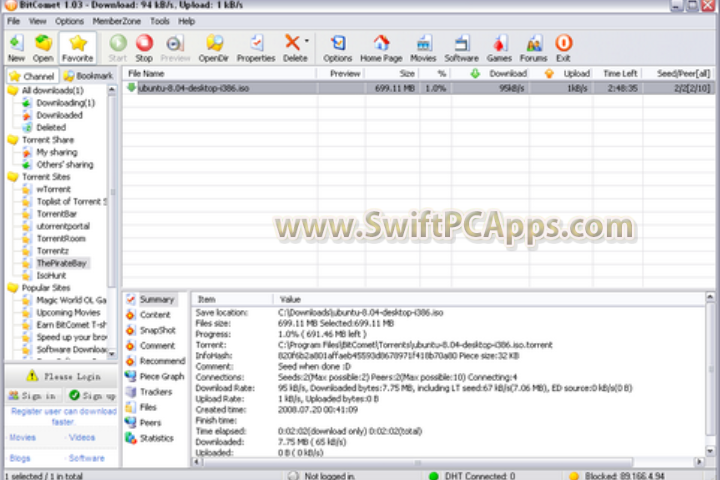Click the Sign up button
This screenshot has height=480, width=720.
coord(91,395)
